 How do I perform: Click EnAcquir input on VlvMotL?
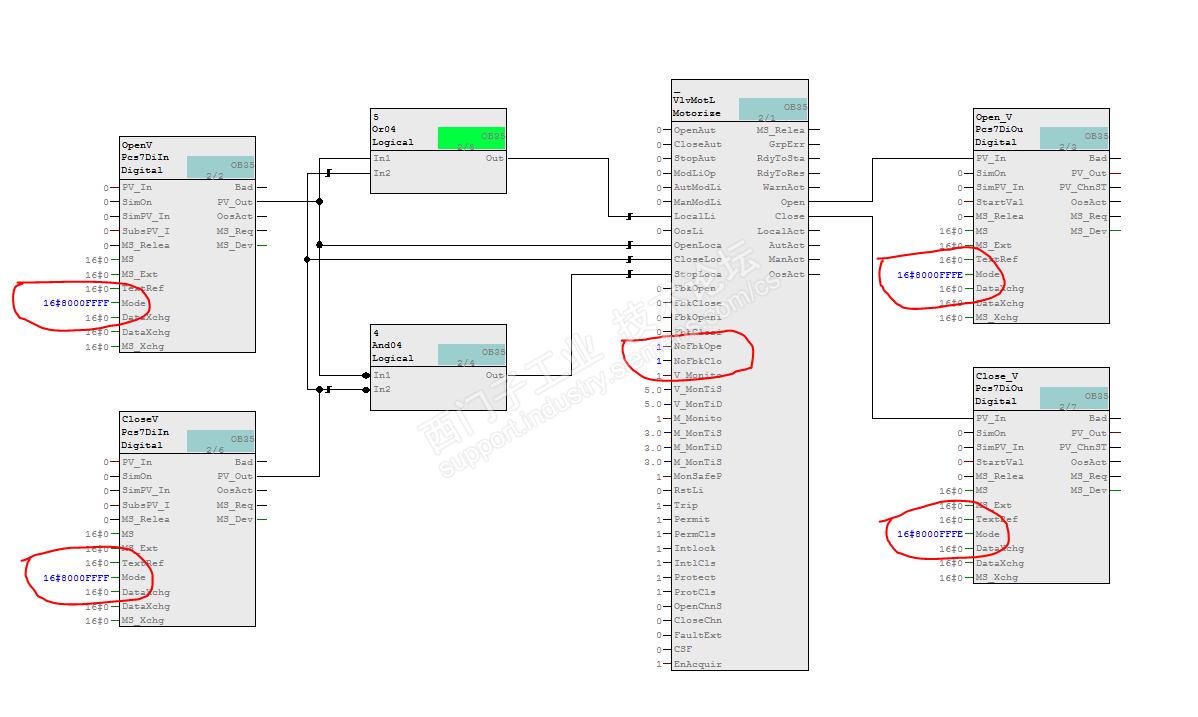[x=698, y=664]
